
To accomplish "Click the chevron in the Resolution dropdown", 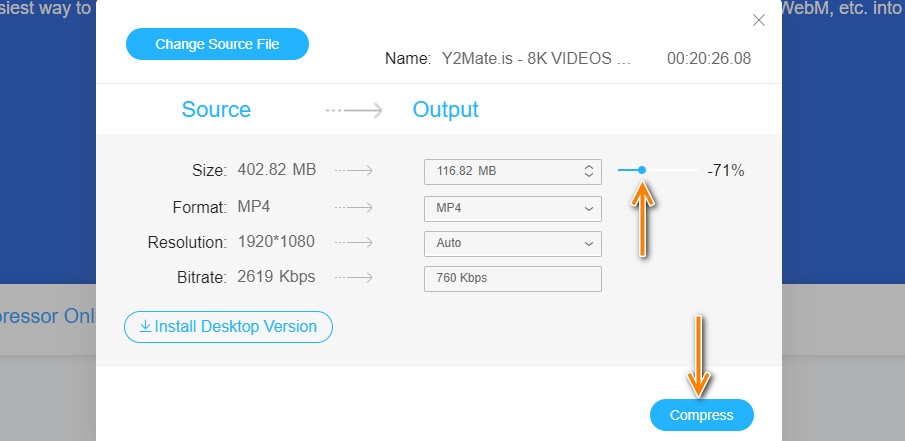I will 588,243.
